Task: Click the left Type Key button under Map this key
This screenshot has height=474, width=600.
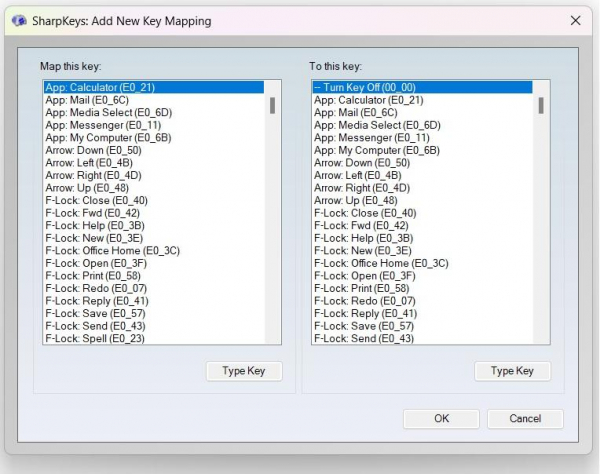Action: (x=244, y=371)
